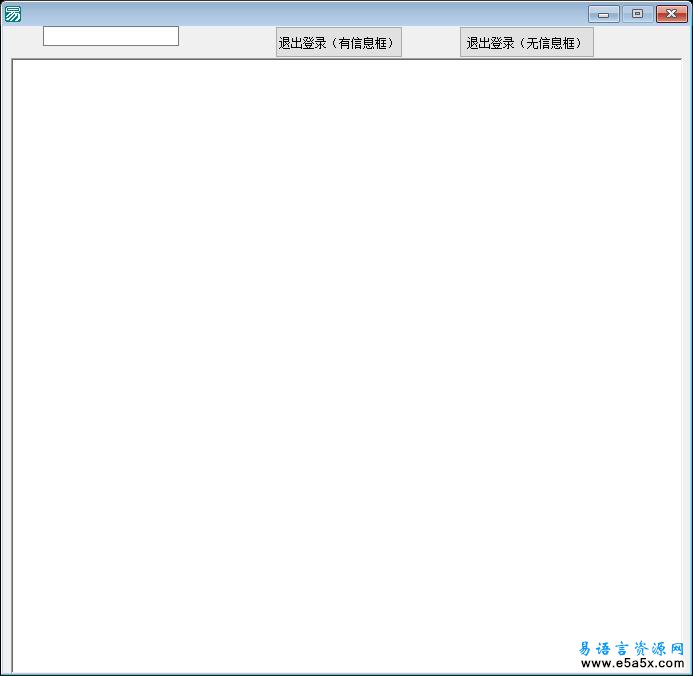Click gray area between the two logout buttons

(x=431, y=43)
